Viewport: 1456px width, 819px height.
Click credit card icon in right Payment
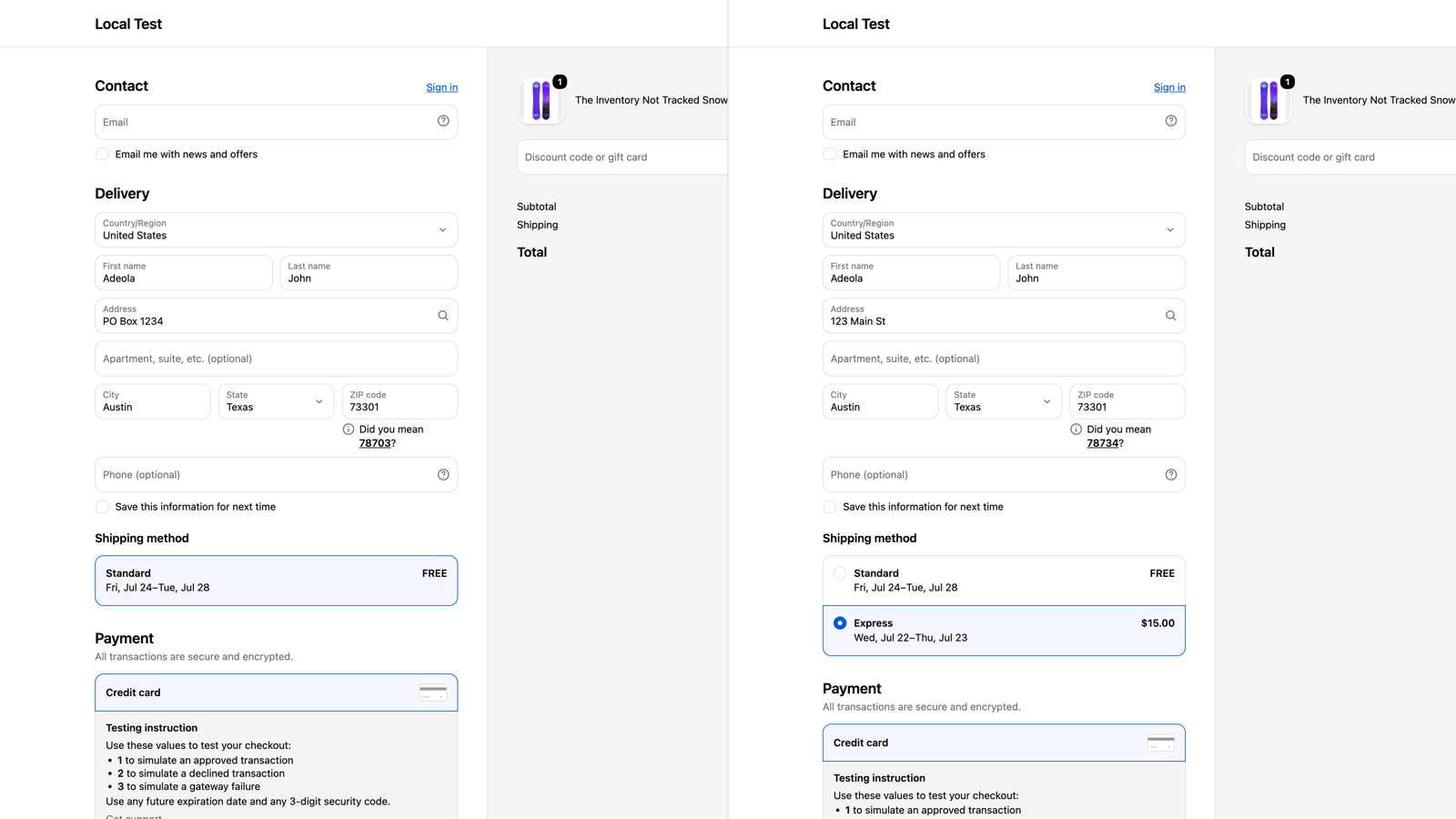(x=1161, y=743)
